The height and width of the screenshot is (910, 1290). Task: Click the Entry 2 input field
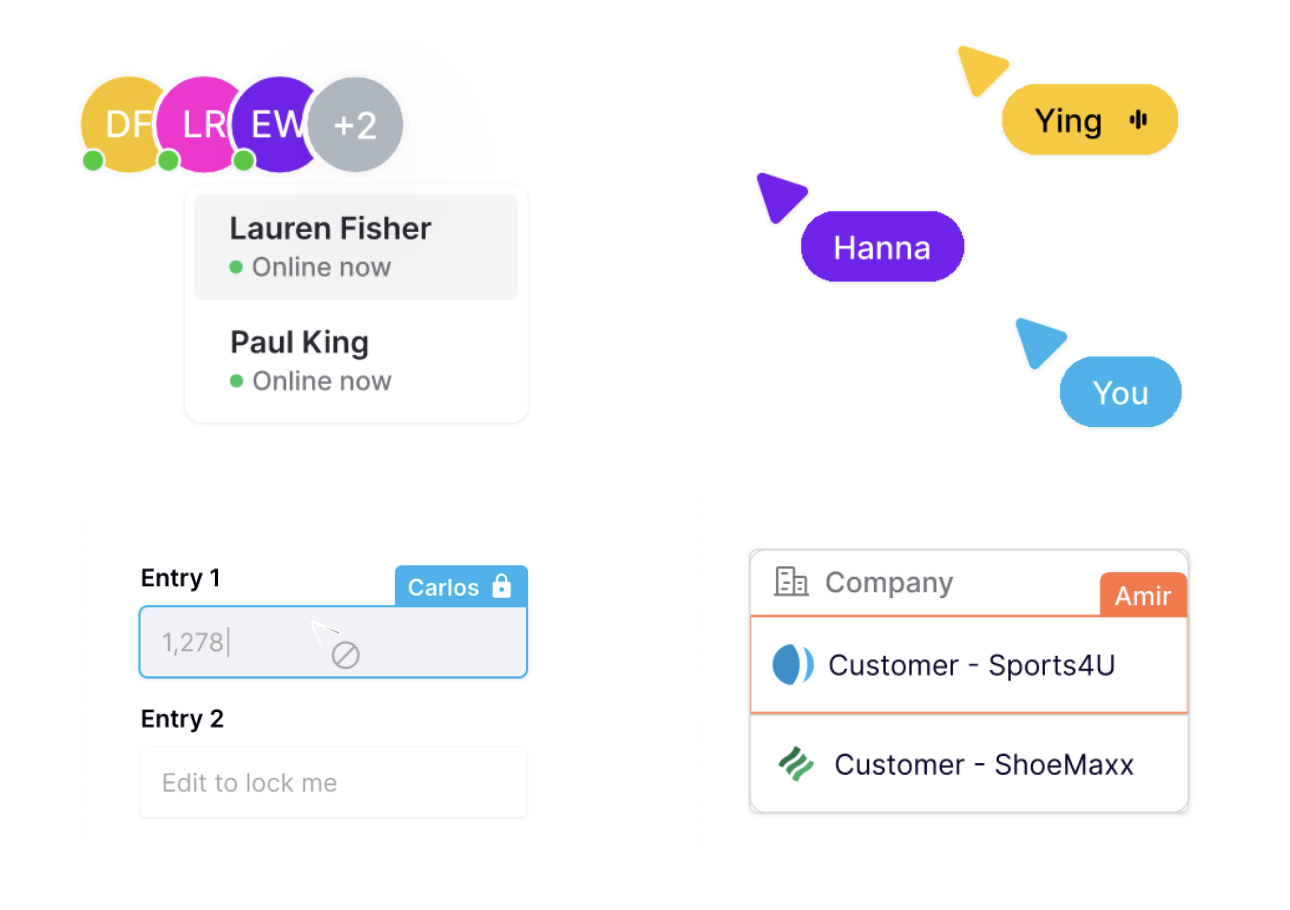coord(333,782)
